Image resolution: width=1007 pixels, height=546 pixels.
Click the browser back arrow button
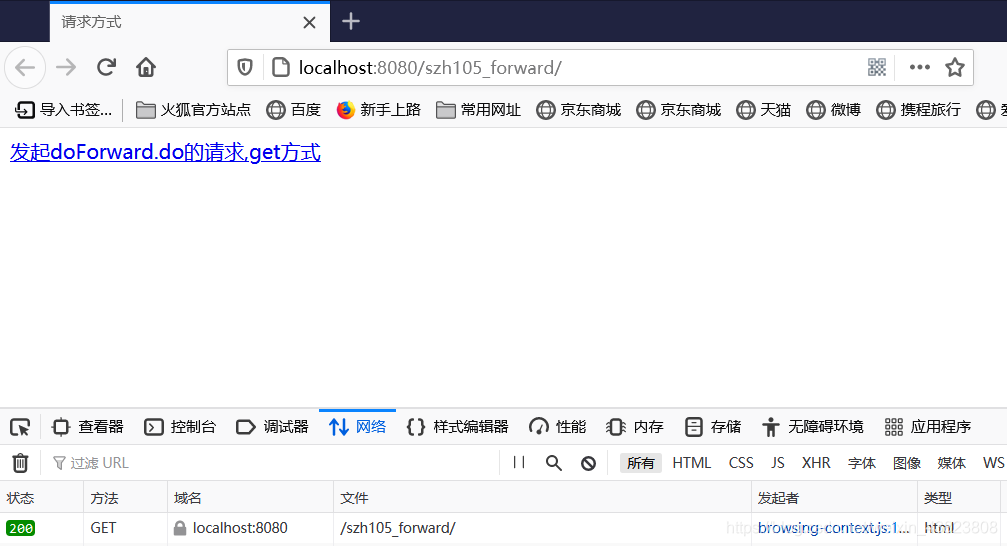coord(25,67)
